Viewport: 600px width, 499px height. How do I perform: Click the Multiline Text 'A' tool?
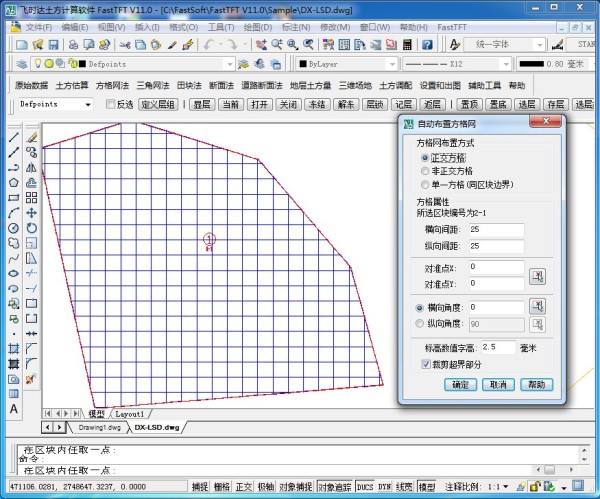pyautogui.click(x=13, y=409)
